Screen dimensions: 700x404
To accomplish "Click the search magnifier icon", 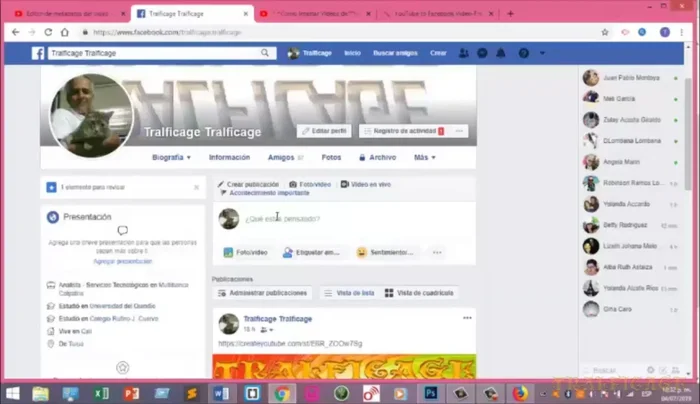I will click(265, 52).
